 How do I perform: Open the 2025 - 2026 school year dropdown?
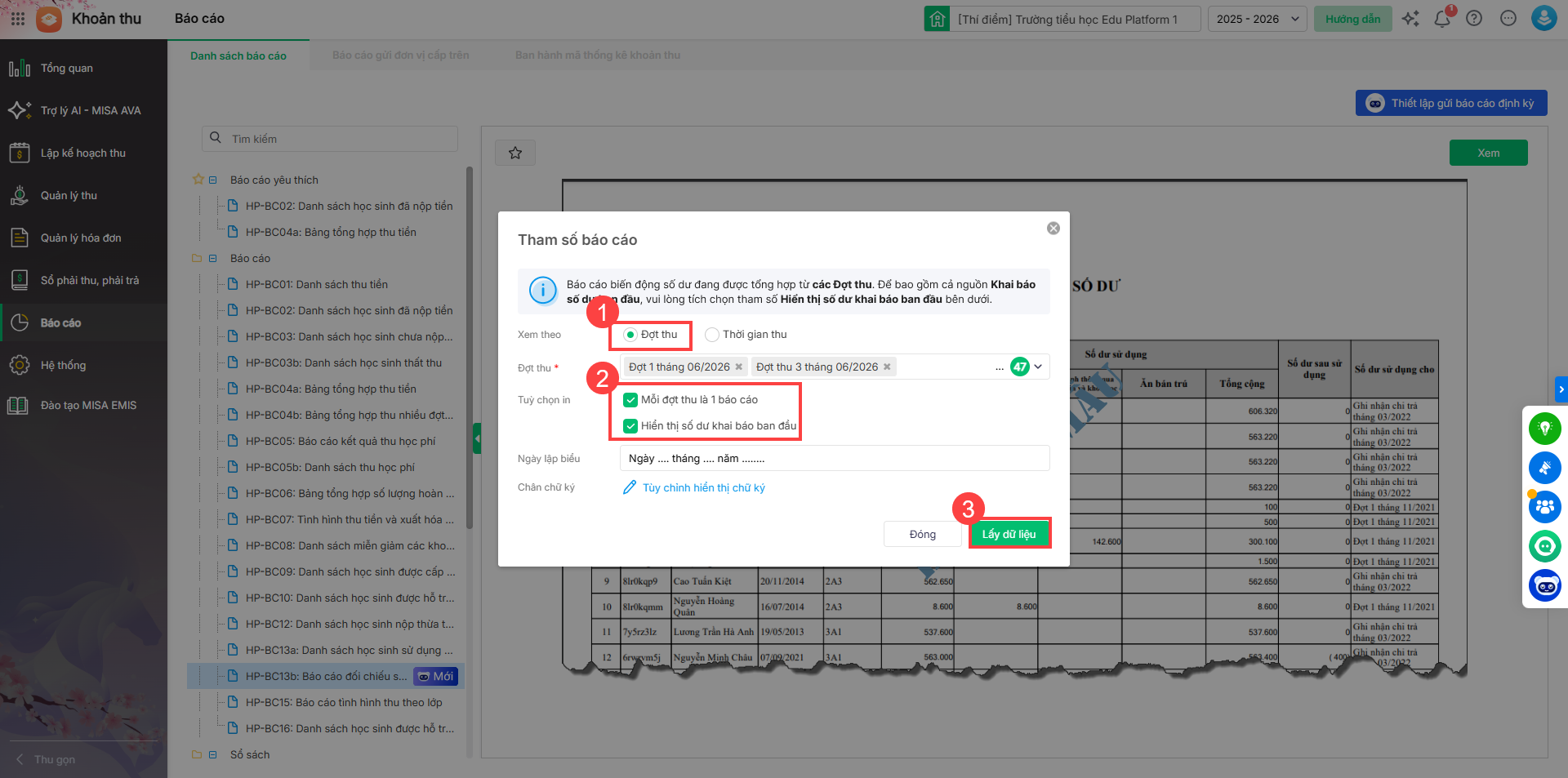[x=1257, y=19]
